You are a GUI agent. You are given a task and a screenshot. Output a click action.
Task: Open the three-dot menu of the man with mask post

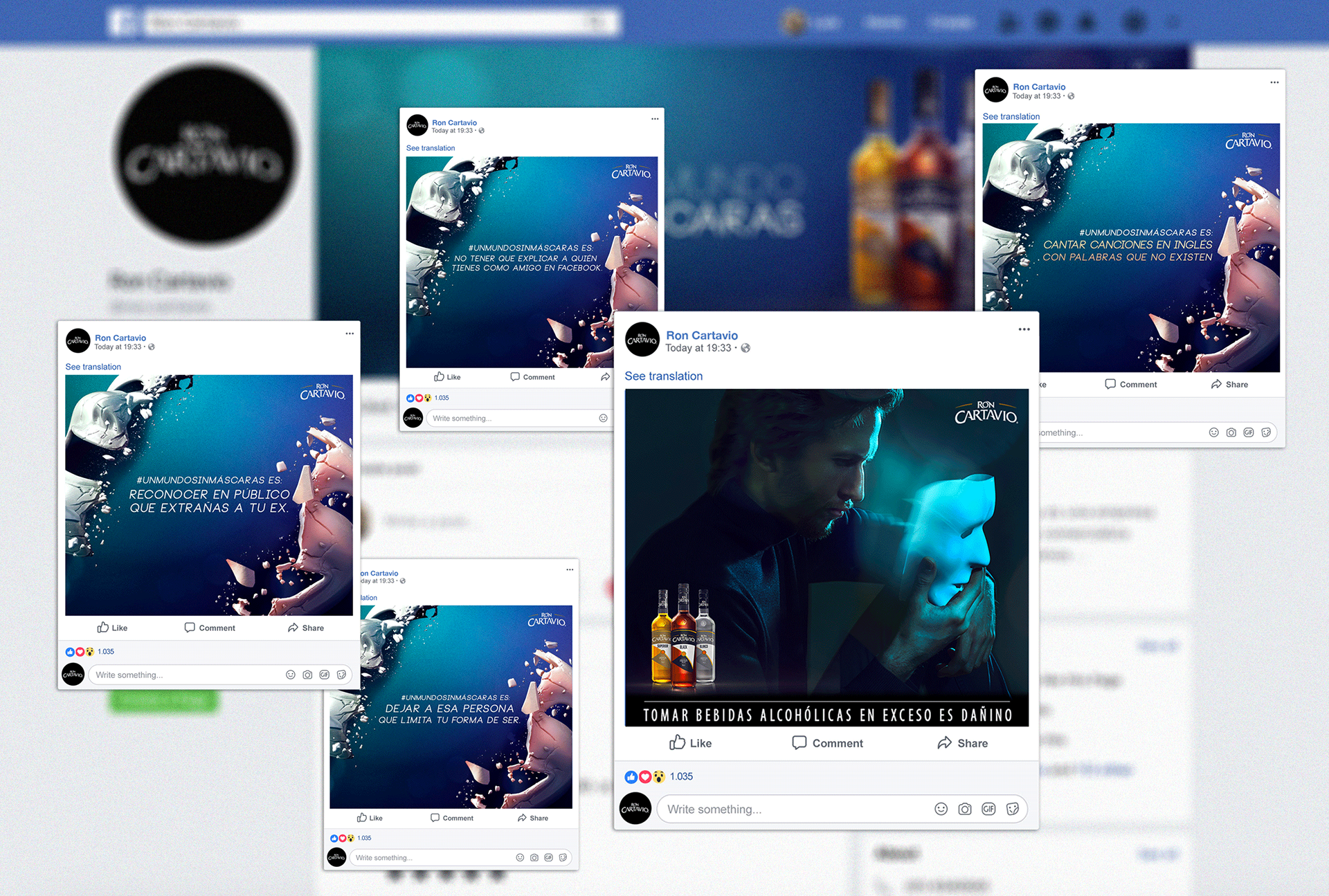pos(1024,329)
